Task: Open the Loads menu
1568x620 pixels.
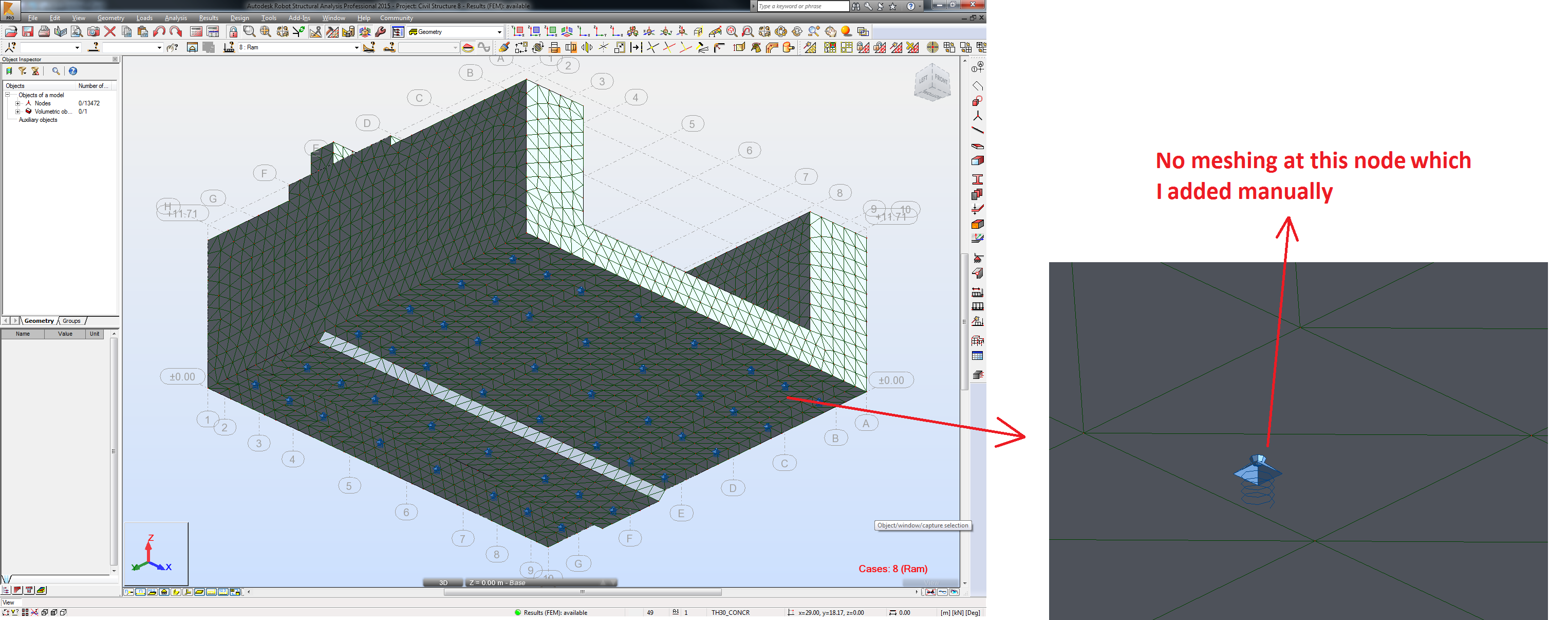Action: [144, 17]
